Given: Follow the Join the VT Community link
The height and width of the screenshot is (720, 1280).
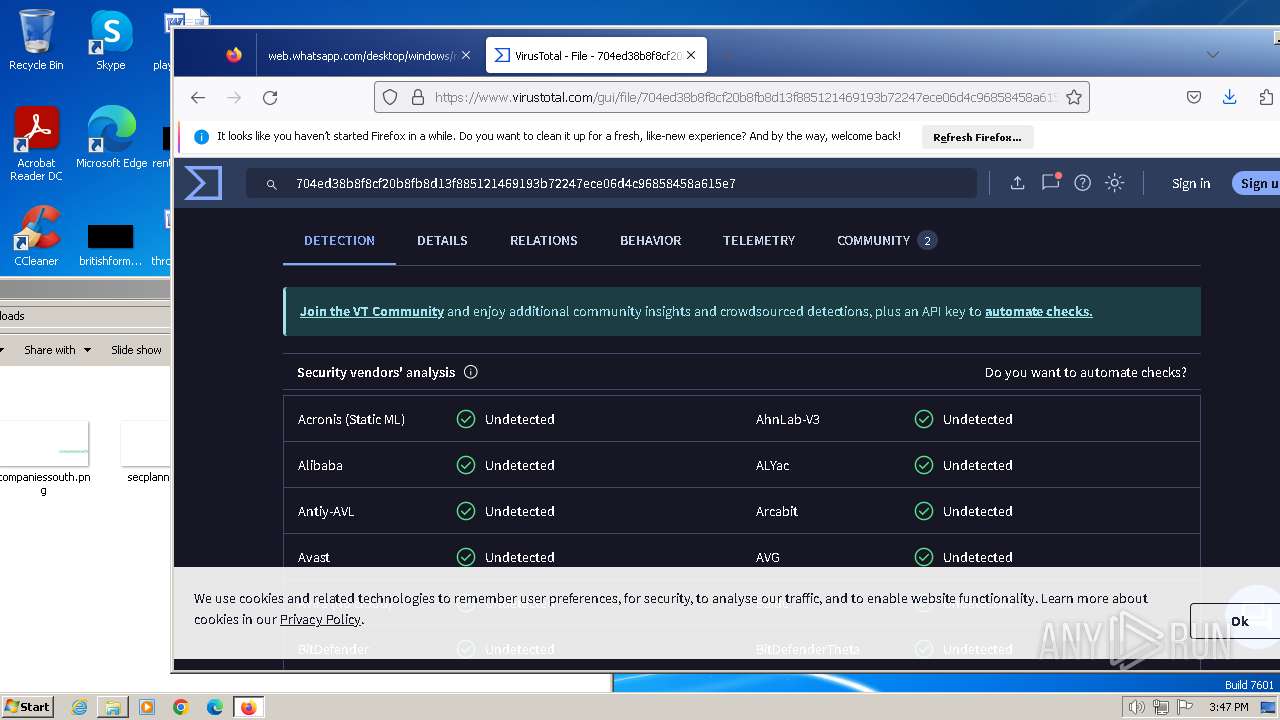Looking at the screenshot, I should coord(372,311).
